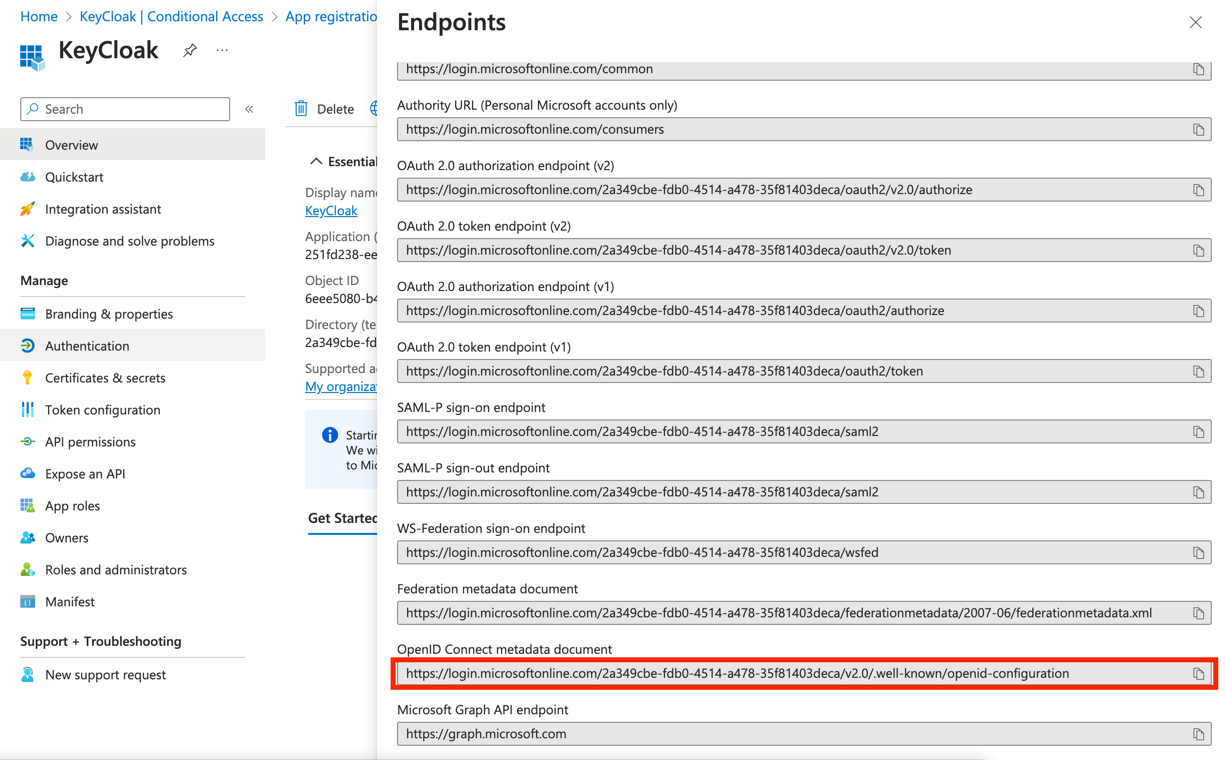Copy the Federation metadata document URL
1225x760 pixels.
1199,612
